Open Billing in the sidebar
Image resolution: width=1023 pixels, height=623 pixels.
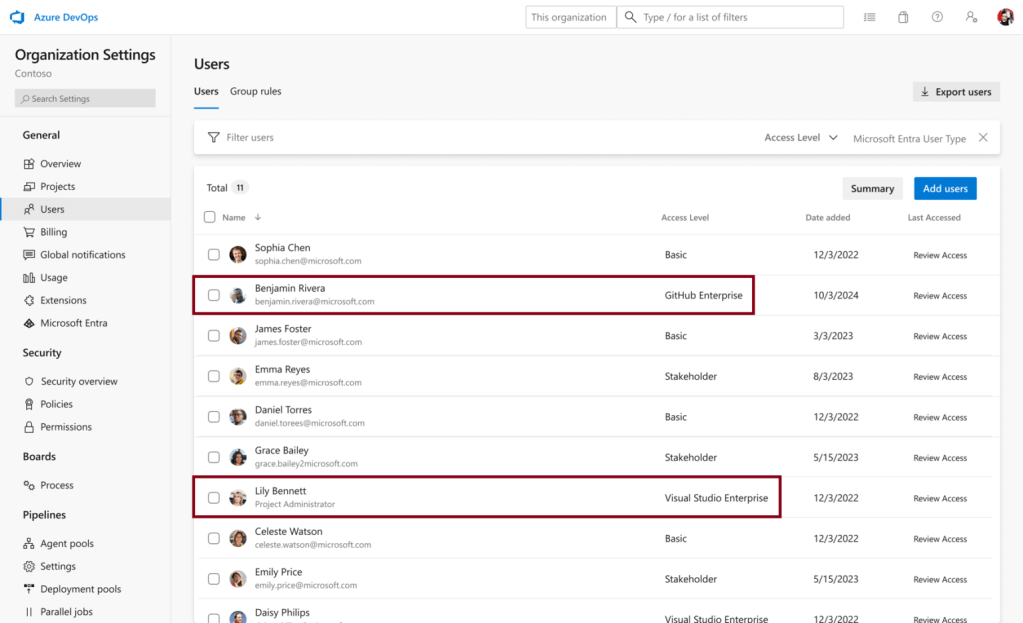(53, 232)
